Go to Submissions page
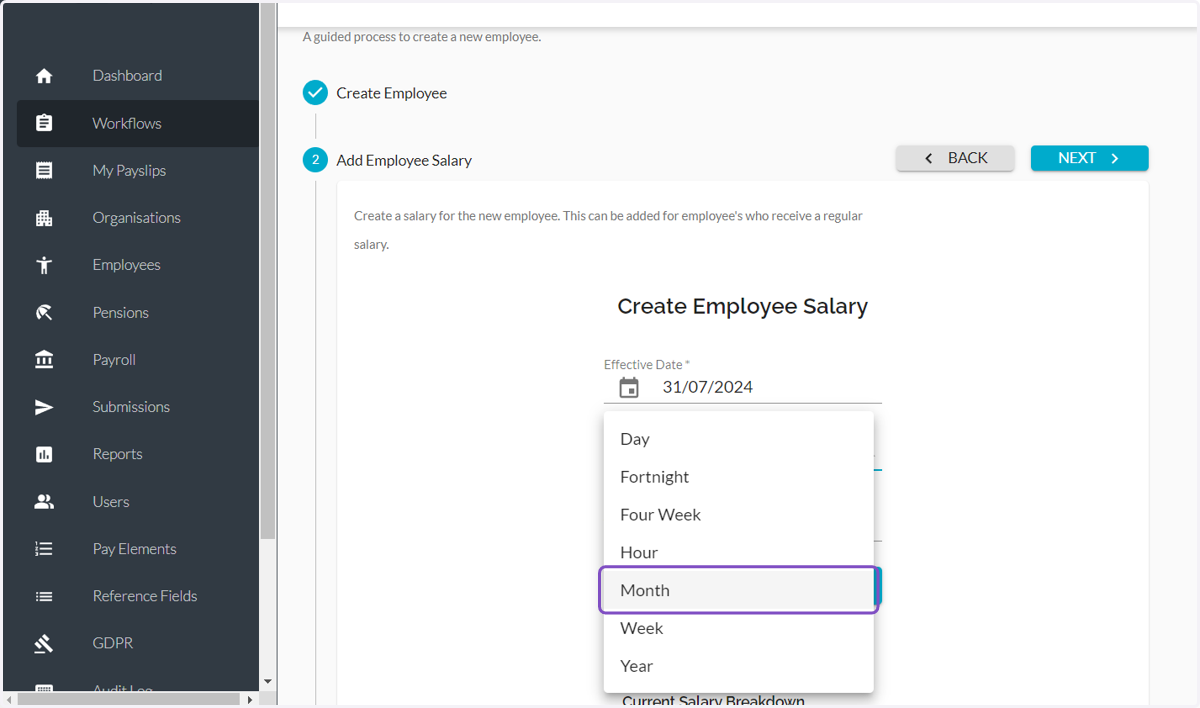Image resolution: width=1200 pixels, height=708 pixels. [138, 407]
